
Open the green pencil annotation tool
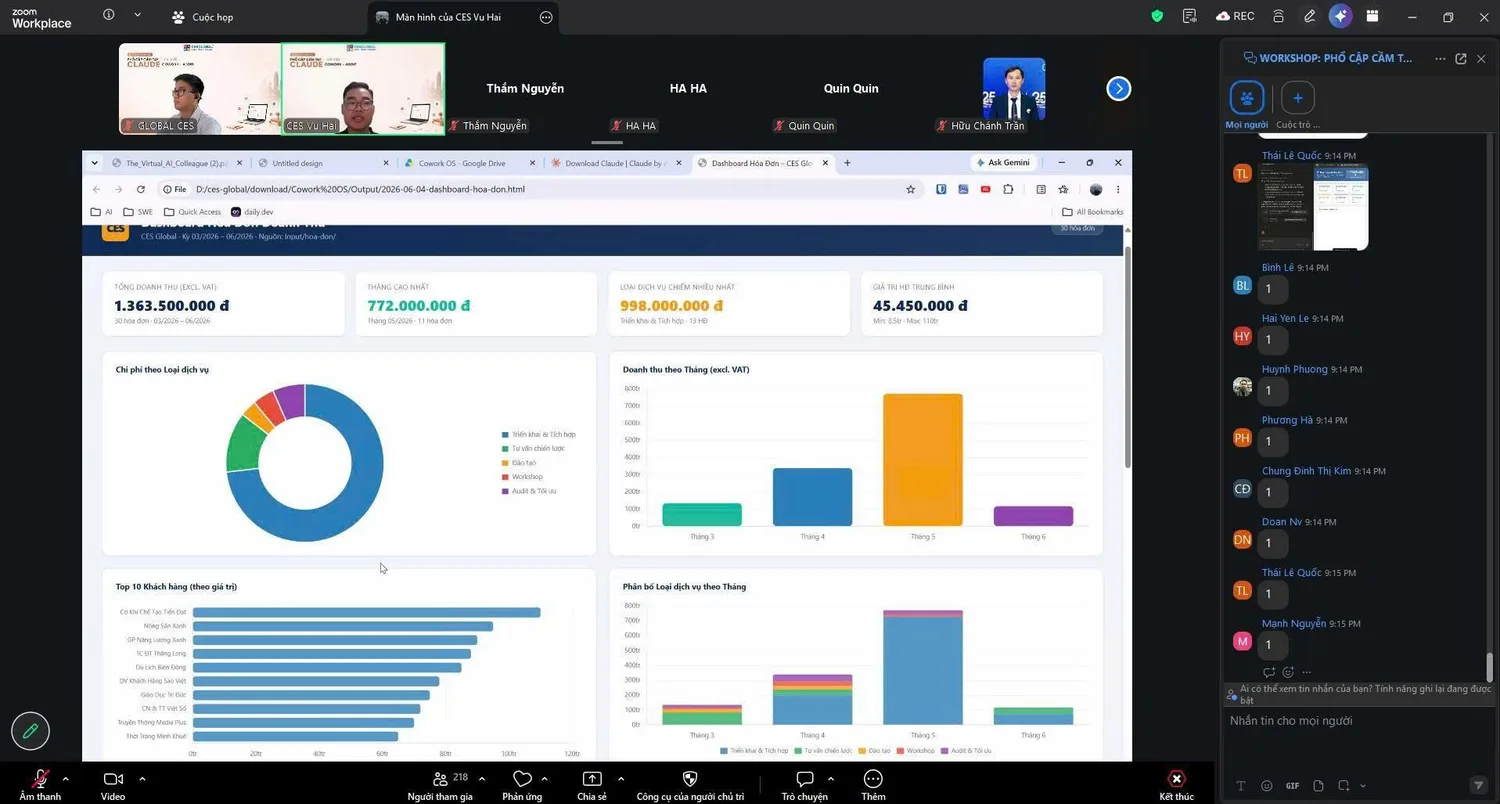30,731
